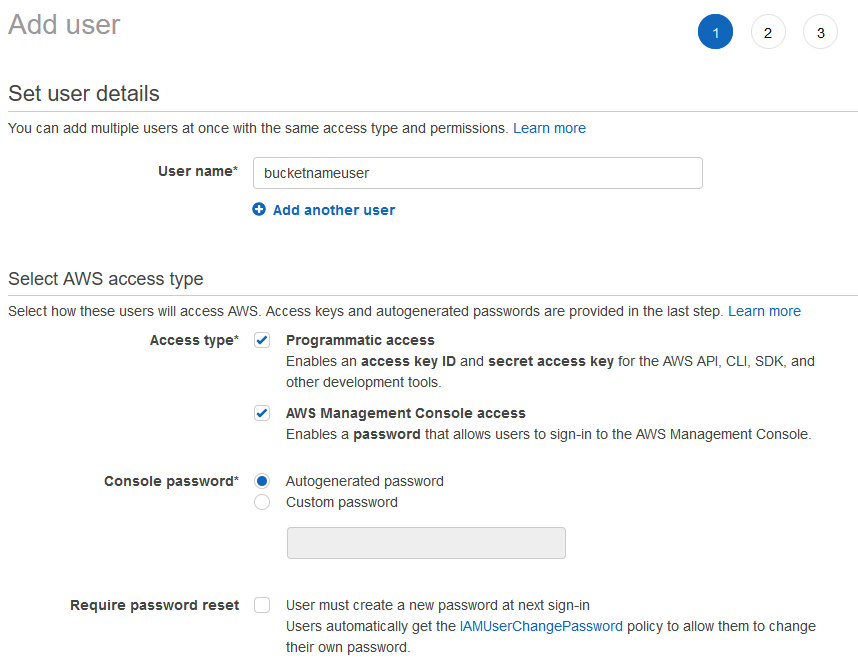Open step 3 of the Add user wizard

(x=820, y=33)
